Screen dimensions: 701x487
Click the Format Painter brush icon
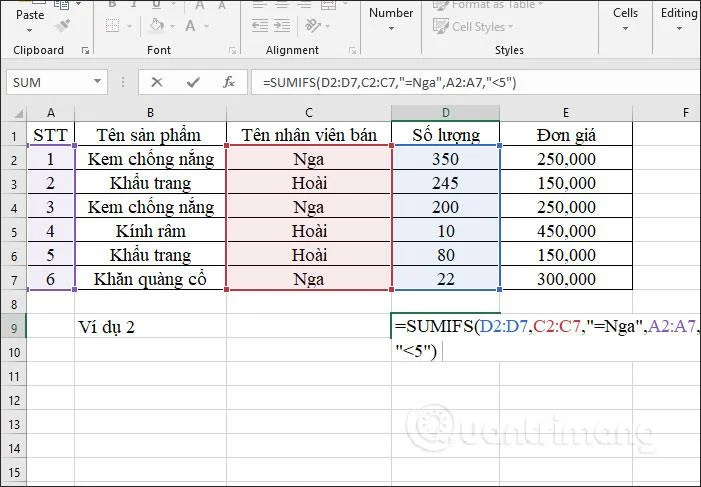coord(63,26)
